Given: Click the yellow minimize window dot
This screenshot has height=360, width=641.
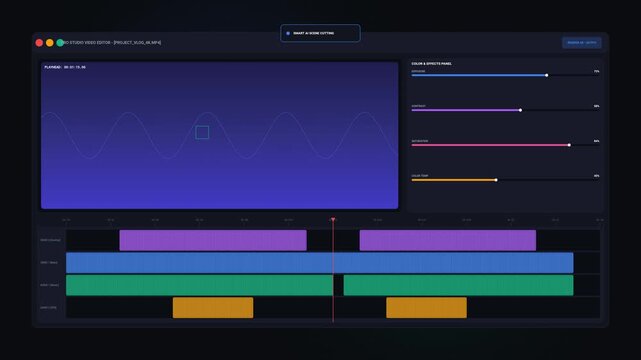Looking at the screenshot, I should click(49, 42).
